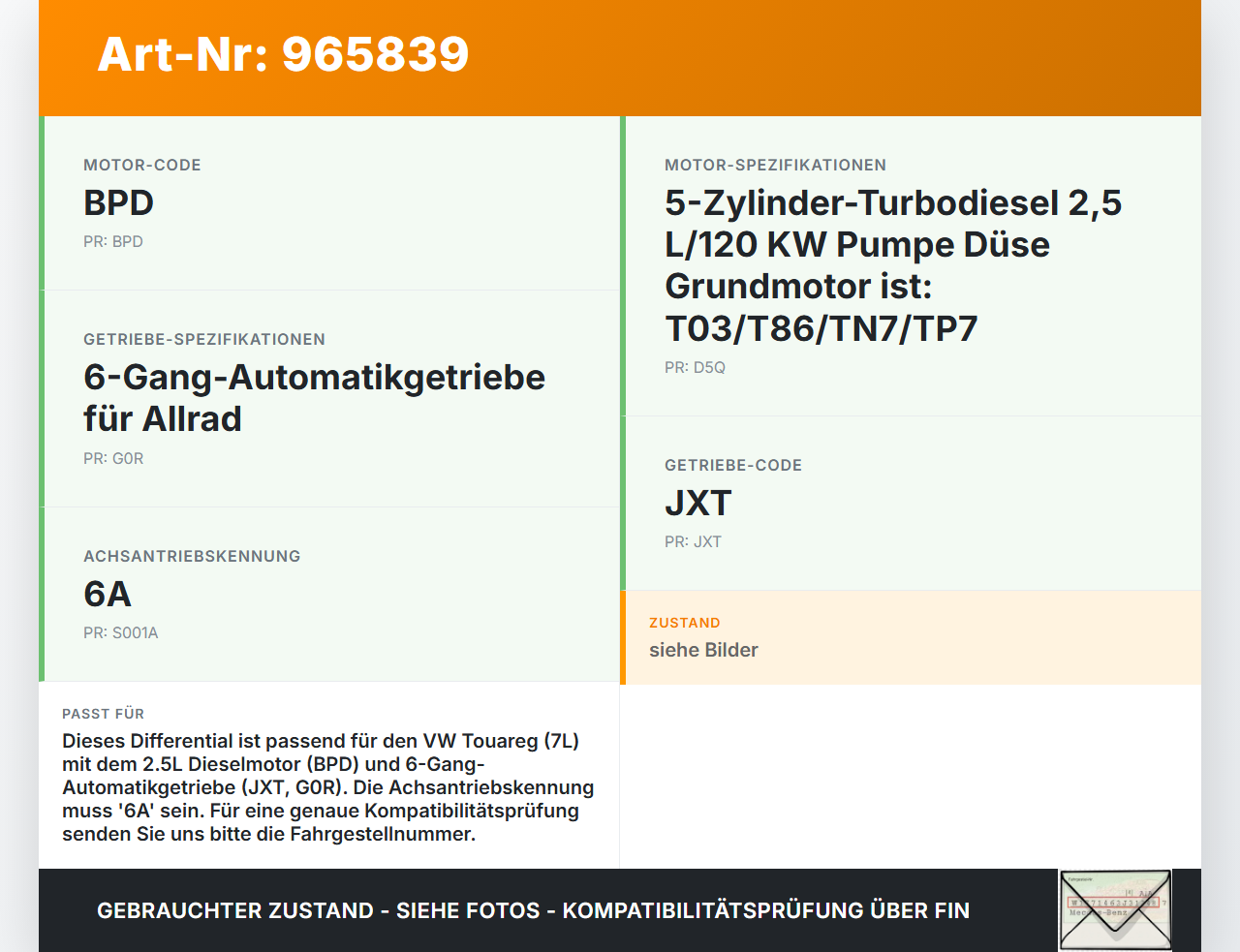The height and width of the screenshot is (952, 1240).
Task: Click the MOTOR-CODE label
Action: 142,166
